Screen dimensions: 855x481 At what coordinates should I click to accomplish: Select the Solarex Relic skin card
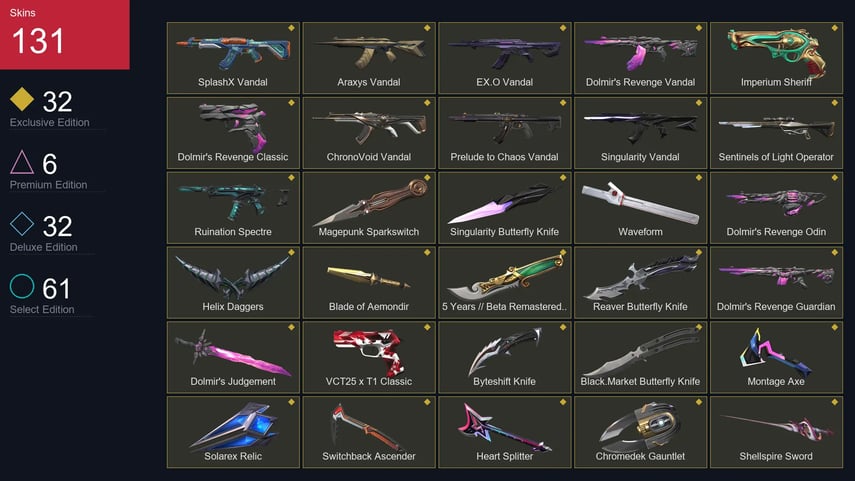point(233,432)
